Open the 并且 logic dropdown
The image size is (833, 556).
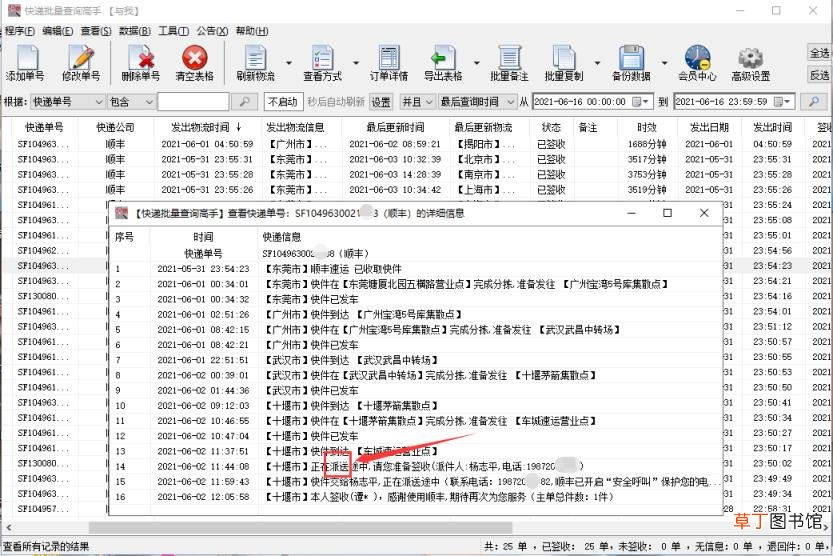417,101
